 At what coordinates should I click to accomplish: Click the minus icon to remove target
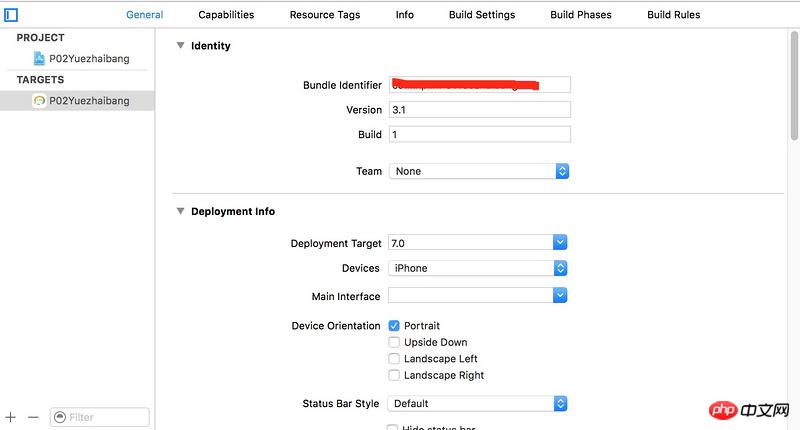pyautogui.click(x=33, y=417)
